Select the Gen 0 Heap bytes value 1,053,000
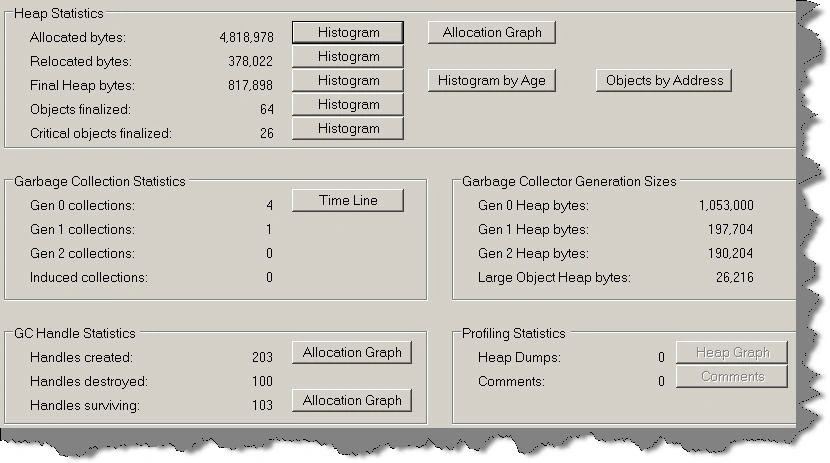830x463 pixels. pyautogui.click(x=726, y=205)
